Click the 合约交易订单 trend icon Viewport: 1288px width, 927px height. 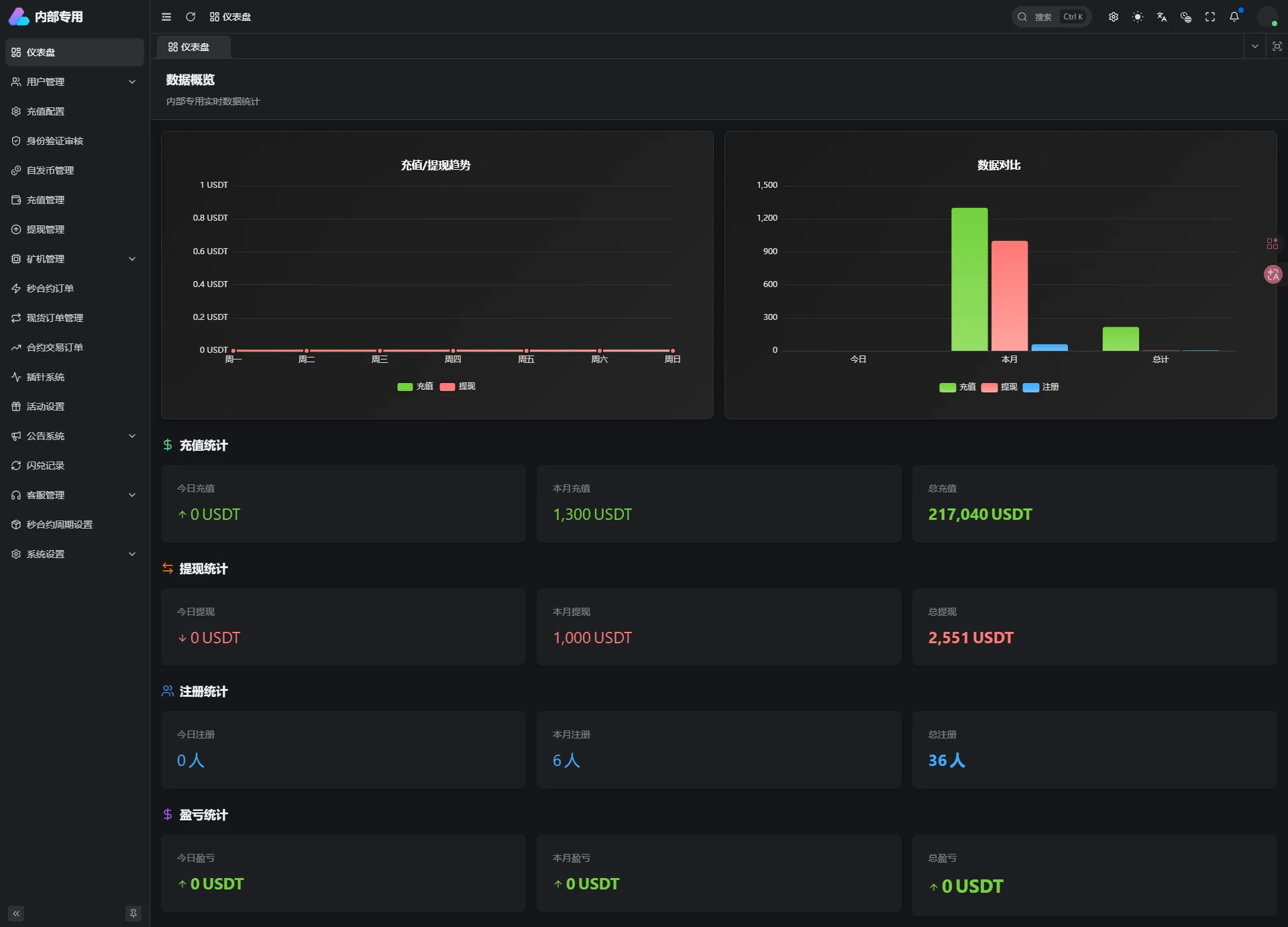[16, 347]
